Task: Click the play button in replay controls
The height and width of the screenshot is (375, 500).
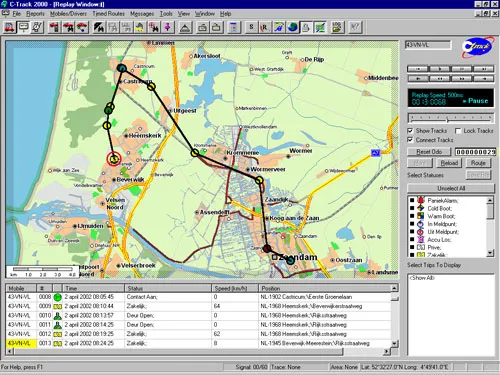Action: (x=440, y=69)
